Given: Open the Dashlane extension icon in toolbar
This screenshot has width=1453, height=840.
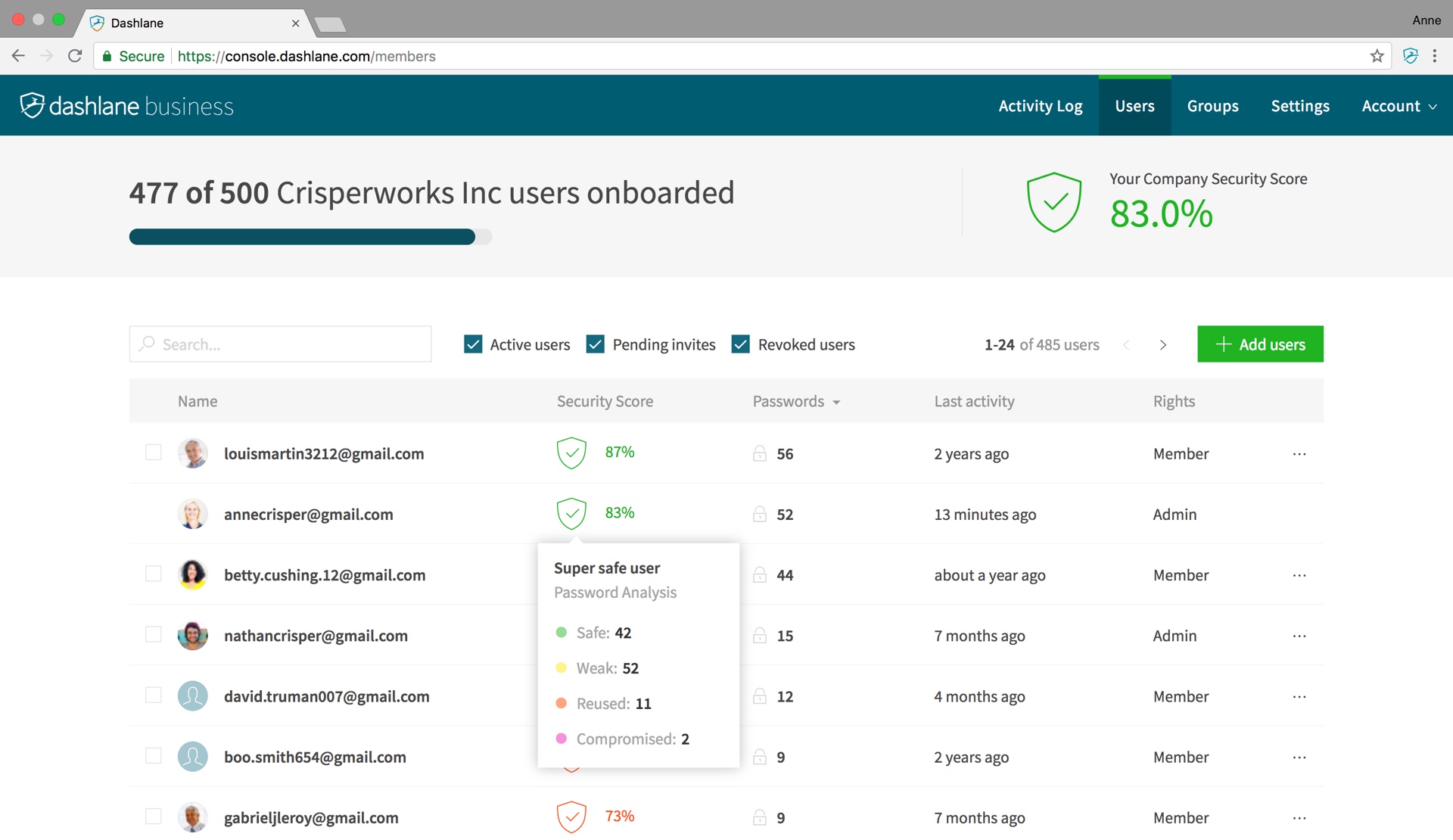Looking at the screenshot, I should tap(1411, 56).
